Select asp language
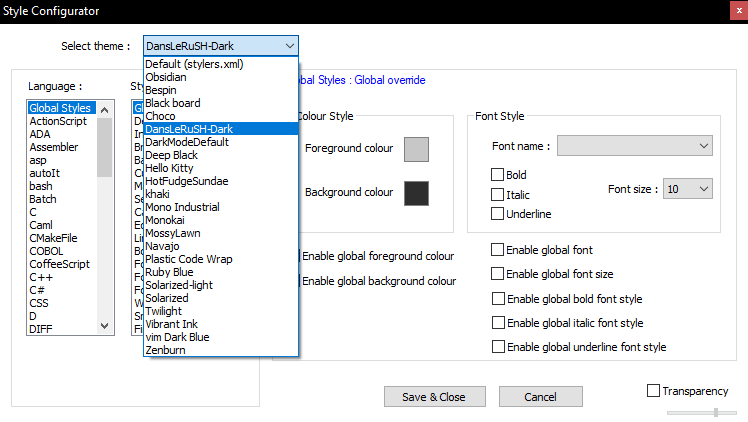This screenshot has width=748, height=422. [62, 160]
